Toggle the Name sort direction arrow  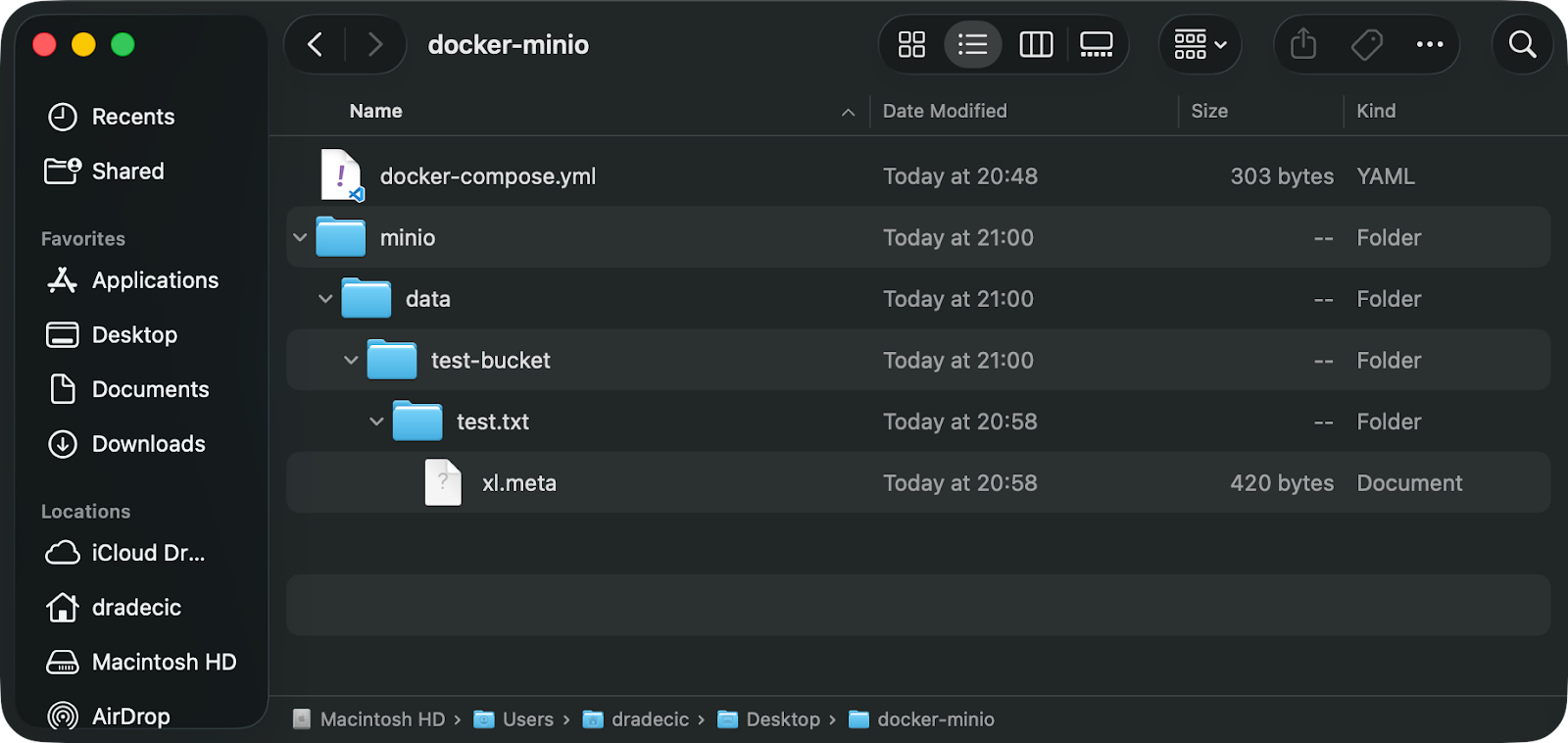848,113
